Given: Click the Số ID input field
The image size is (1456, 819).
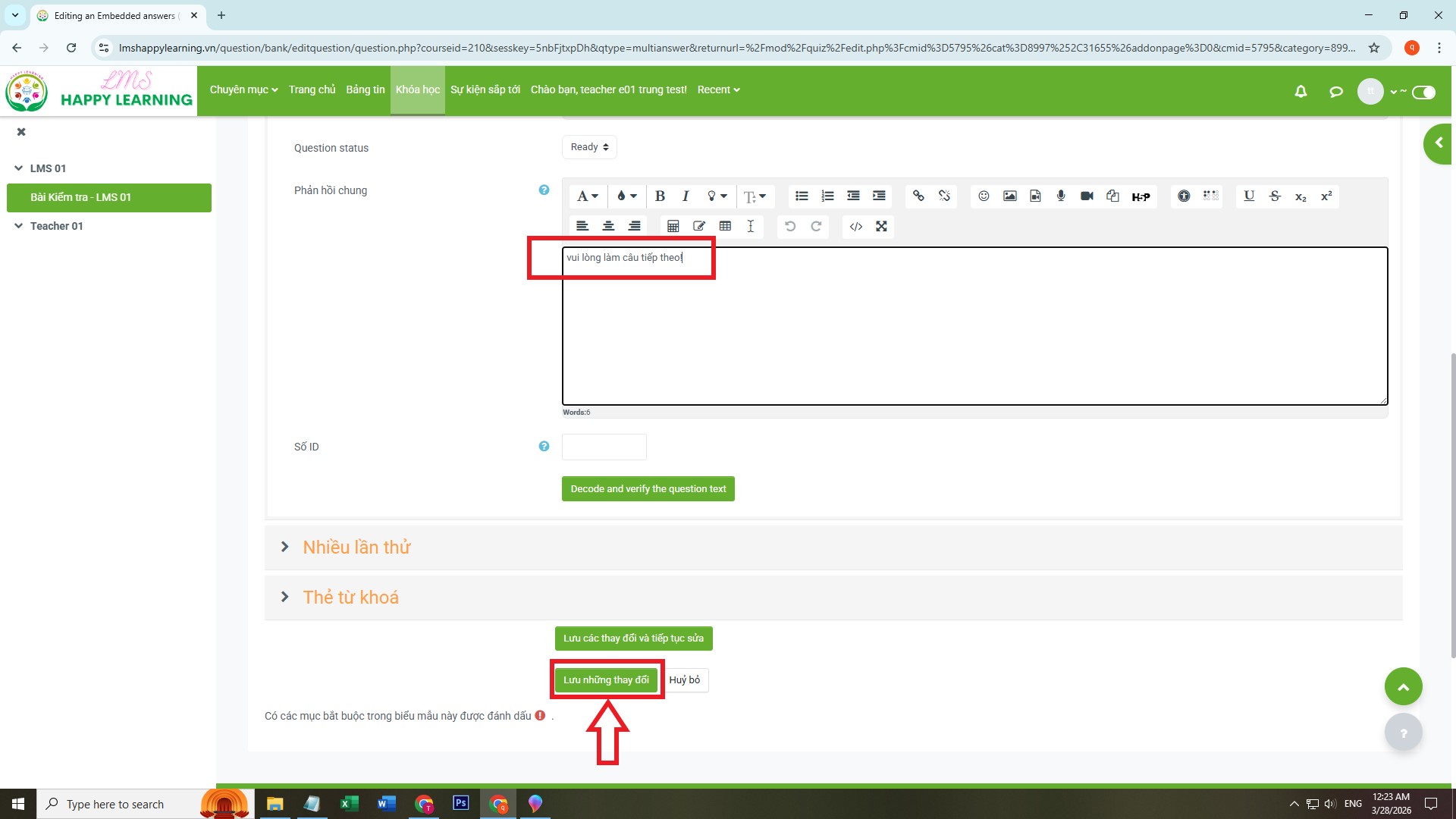Looking at the screenshot, I should click(x=604, y=447).
